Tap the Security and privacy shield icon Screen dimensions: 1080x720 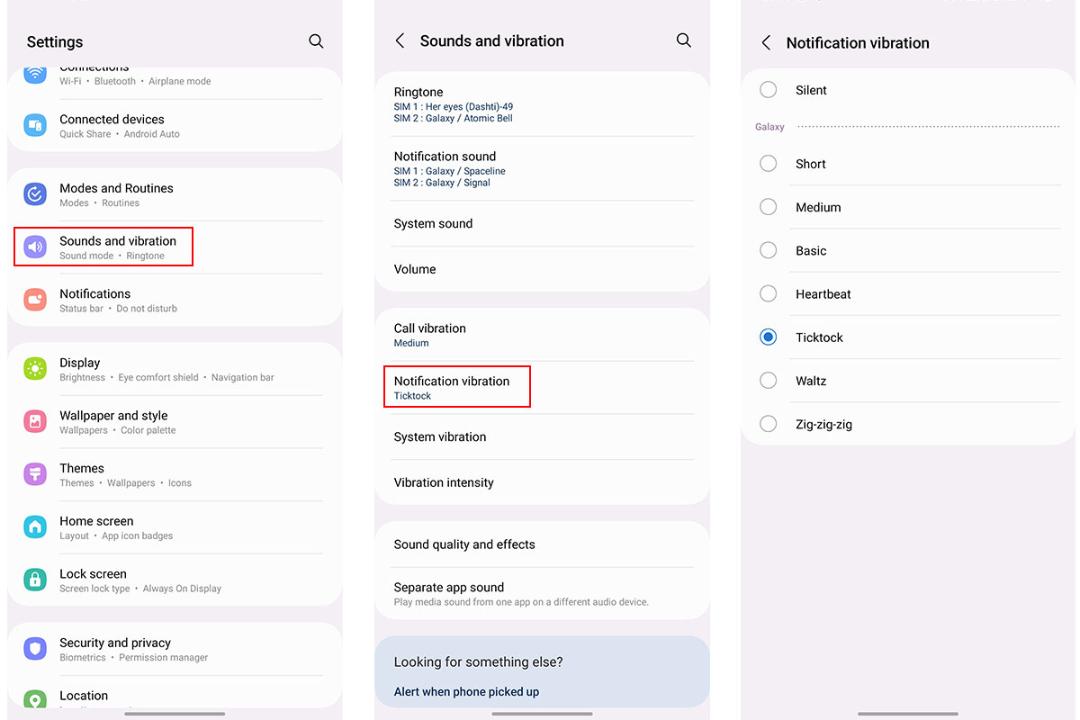coord(35,648)
